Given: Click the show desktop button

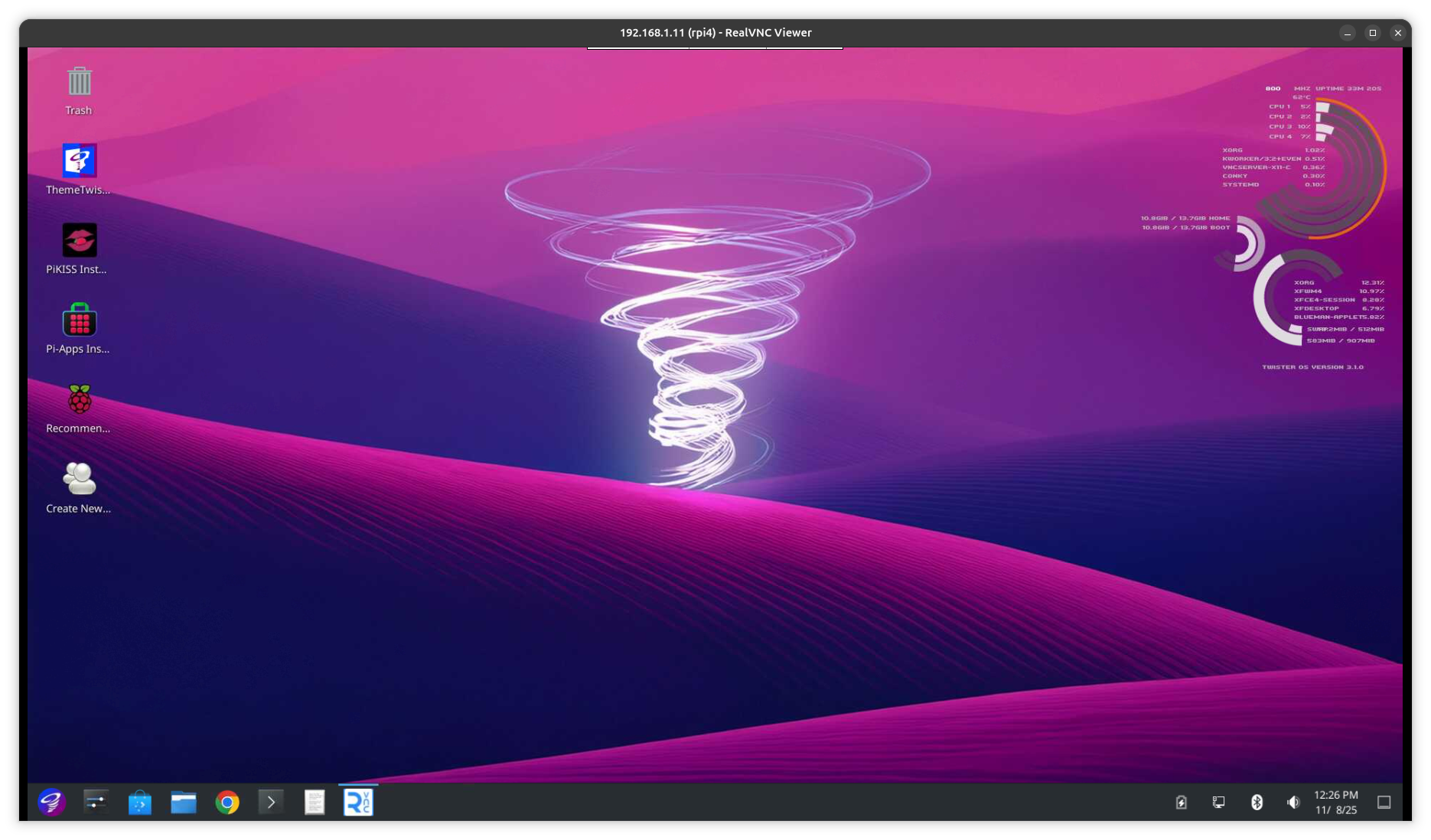Looking at the screenshot, I should (1384, 803).
